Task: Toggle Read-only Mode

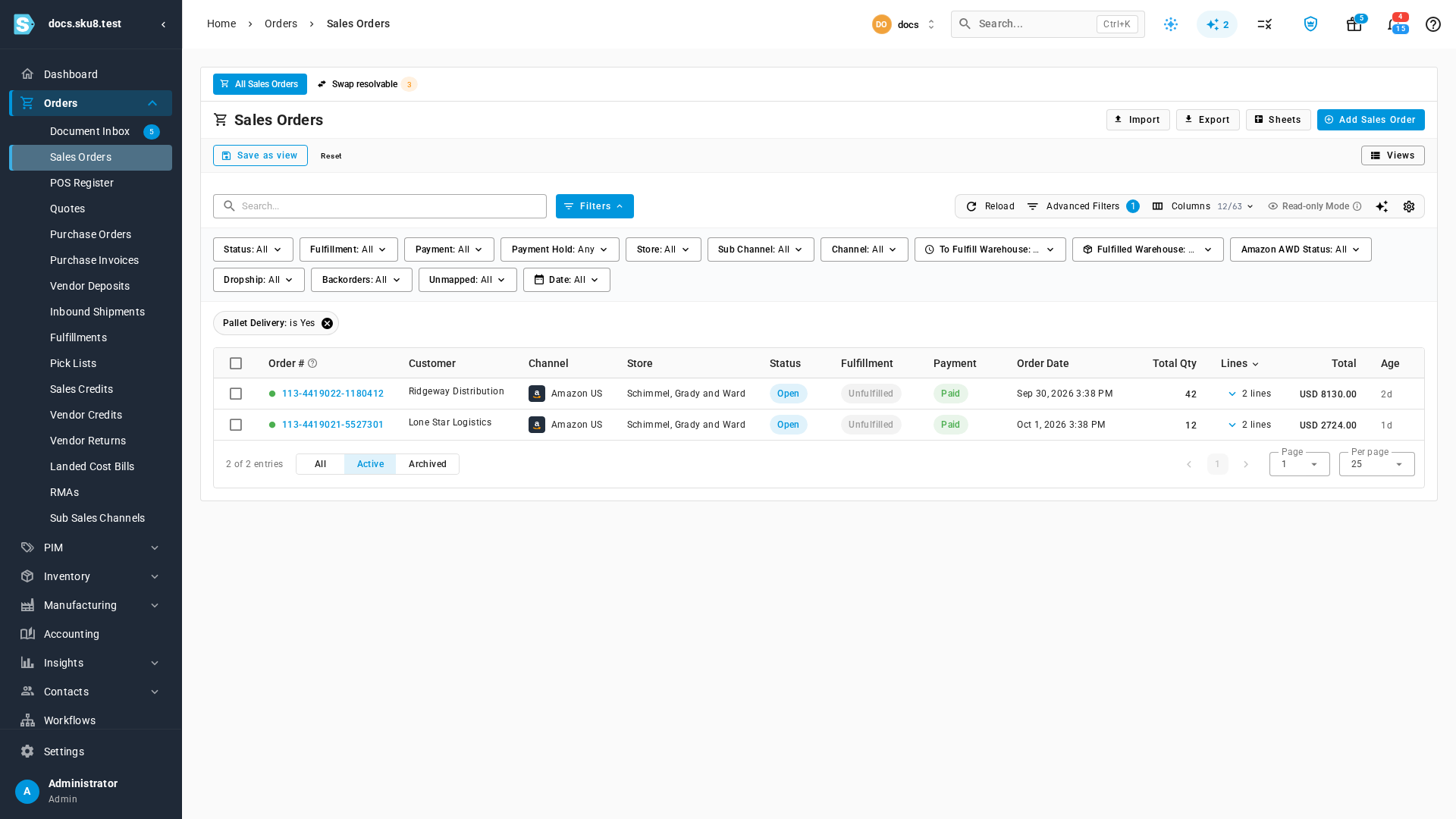Action: (1314, 206)
